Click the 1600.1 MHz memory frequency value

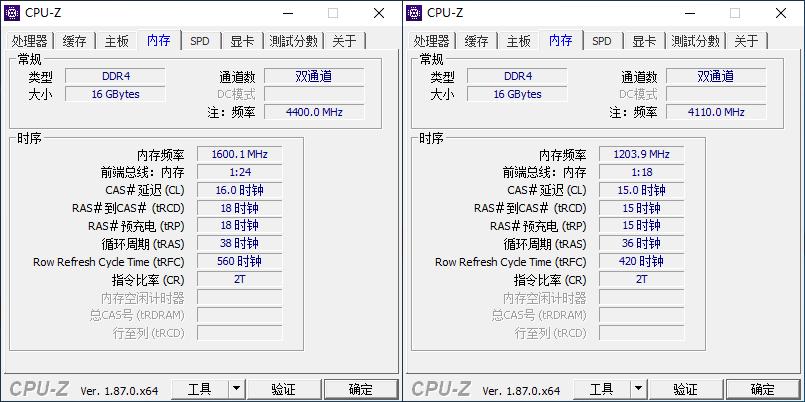pos(240,154)
